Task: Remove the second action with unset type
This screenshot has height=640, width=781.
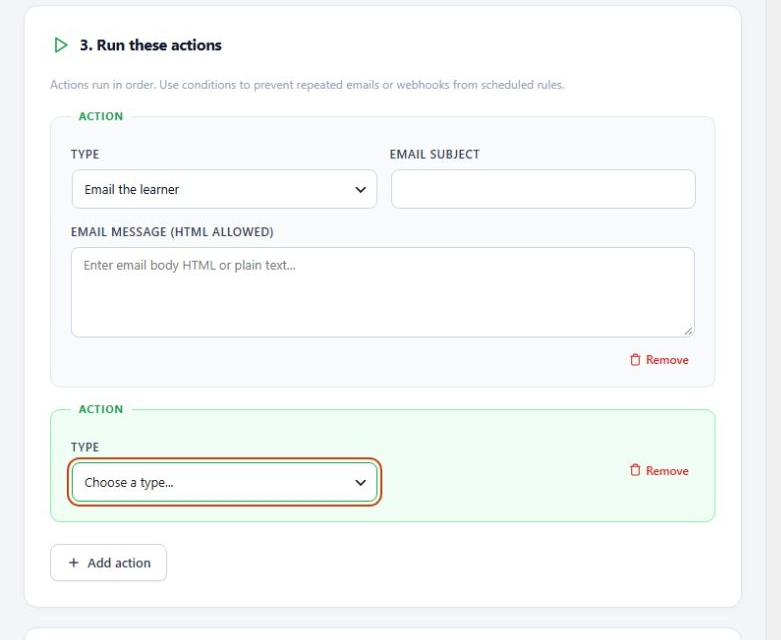Action: pos(659,471)
